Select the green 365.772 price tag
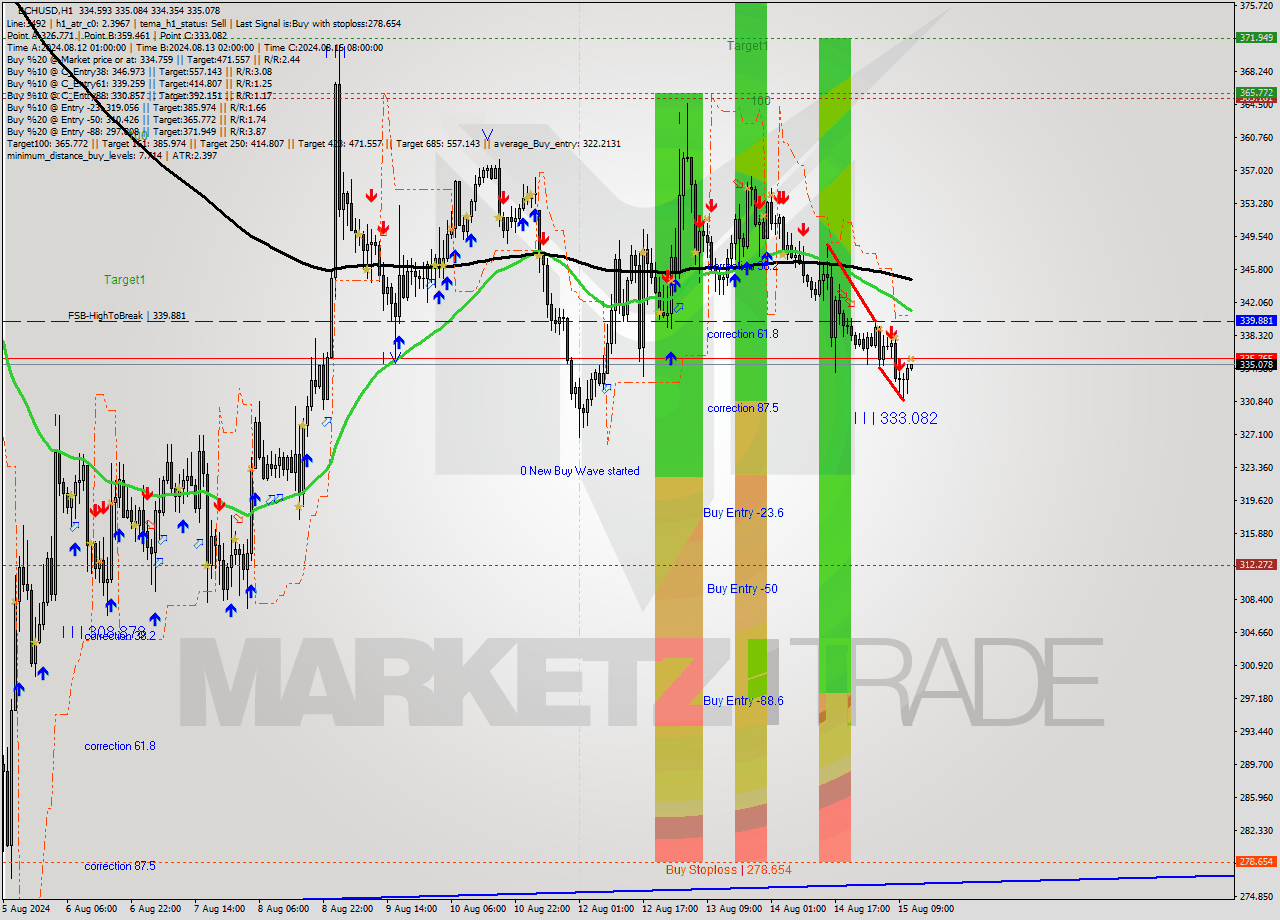Viewport: 1280px width, 920px height. pos(1256,92)
